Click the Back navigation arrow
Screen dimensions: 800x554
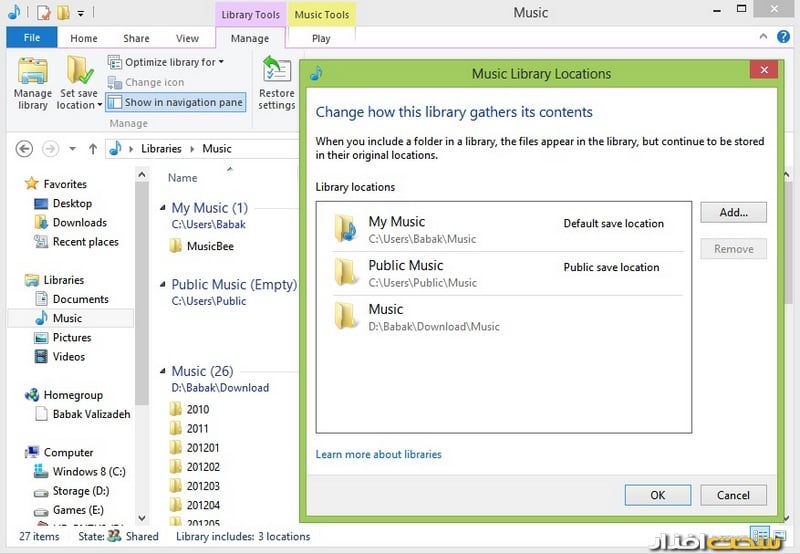click(24, 148)
